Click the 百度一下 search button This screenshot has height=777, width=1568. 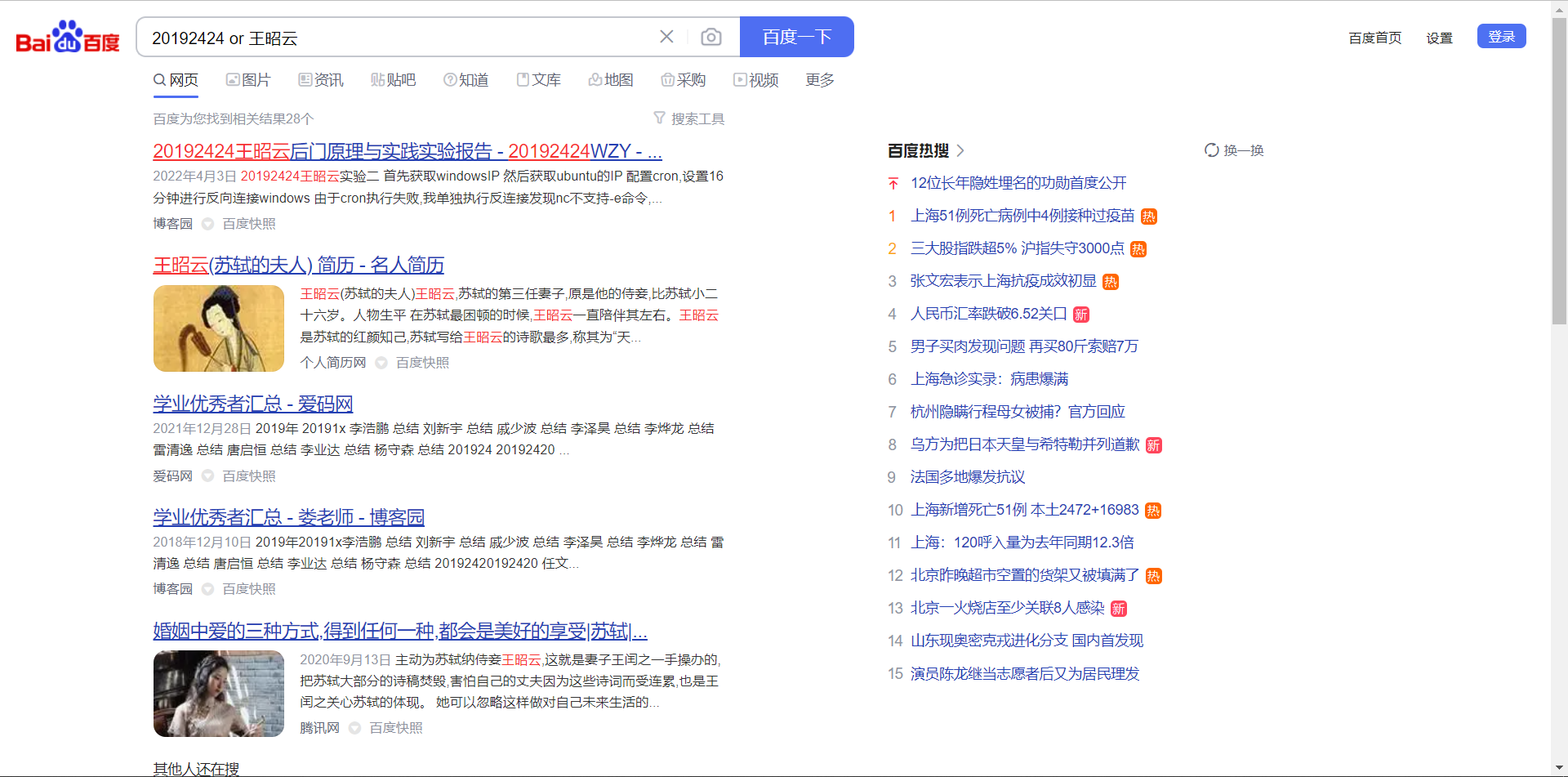pyautogui.click(x=796, y=37)
